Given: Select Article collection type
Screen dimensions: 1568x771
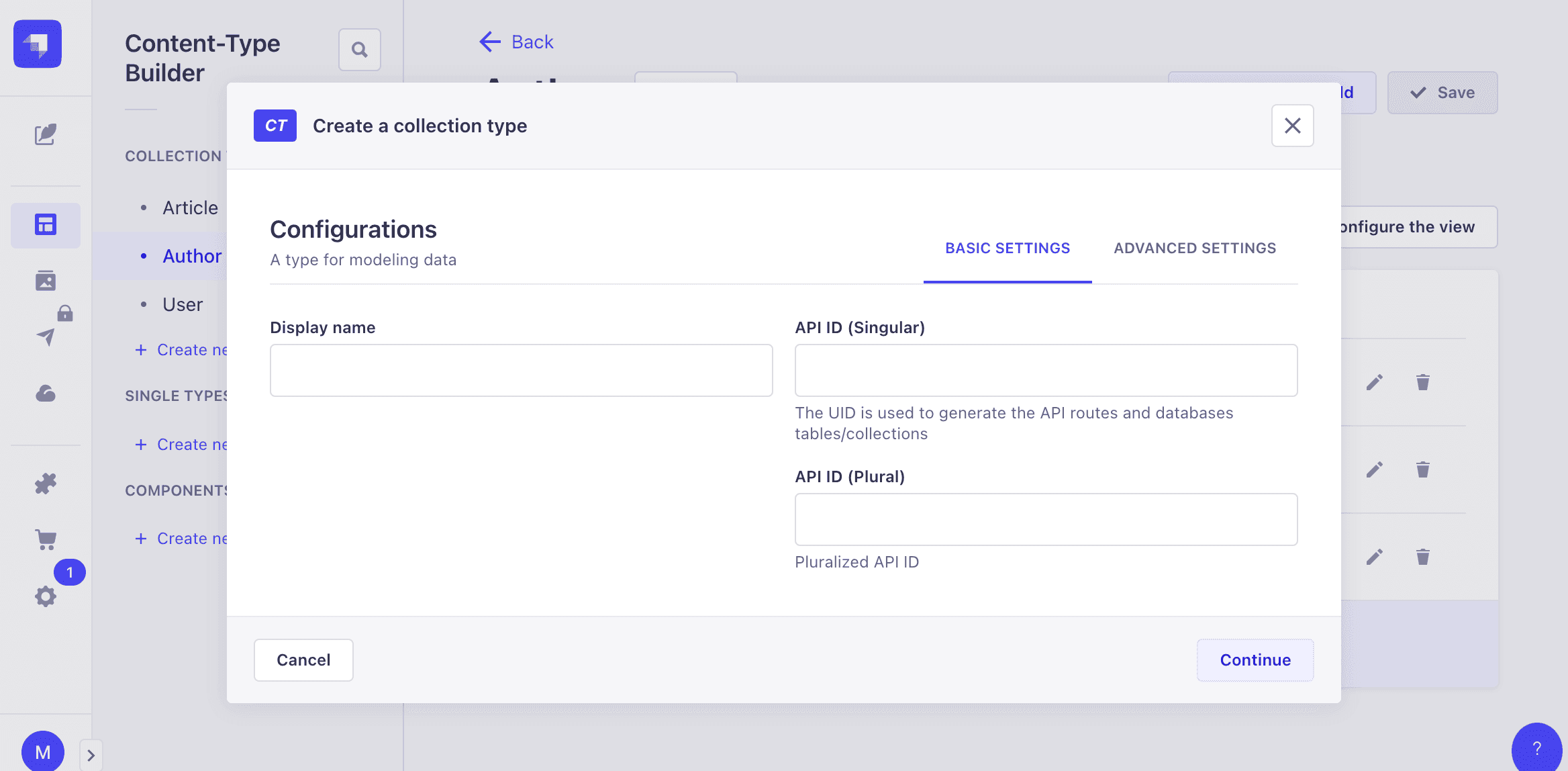Looking at the screenshot, I should (x=190, y=208).
